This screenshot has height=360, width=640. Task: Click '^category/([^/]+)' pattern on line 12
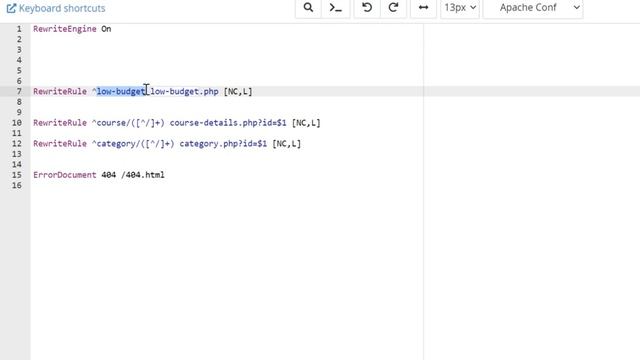tap(133, 144)
